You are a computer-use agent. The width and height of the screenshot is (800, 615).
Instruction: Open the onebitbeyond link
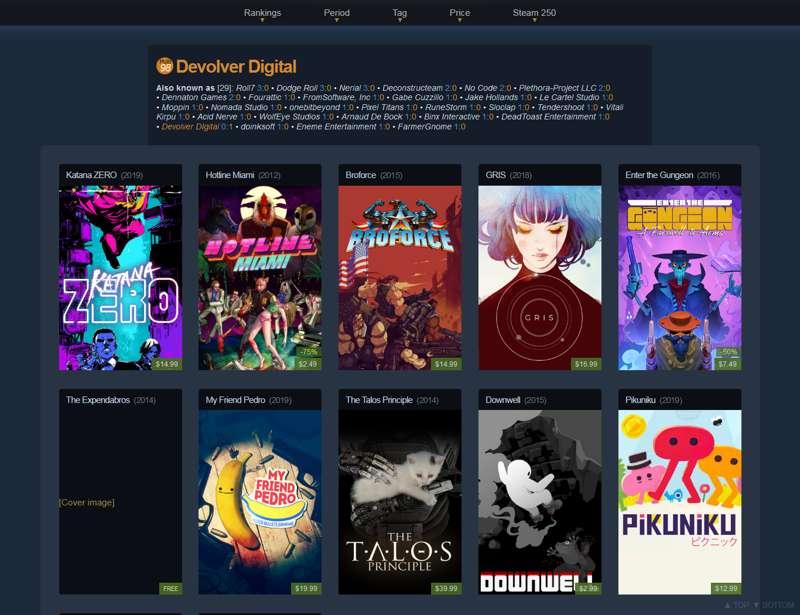click(x=314, y=107)
